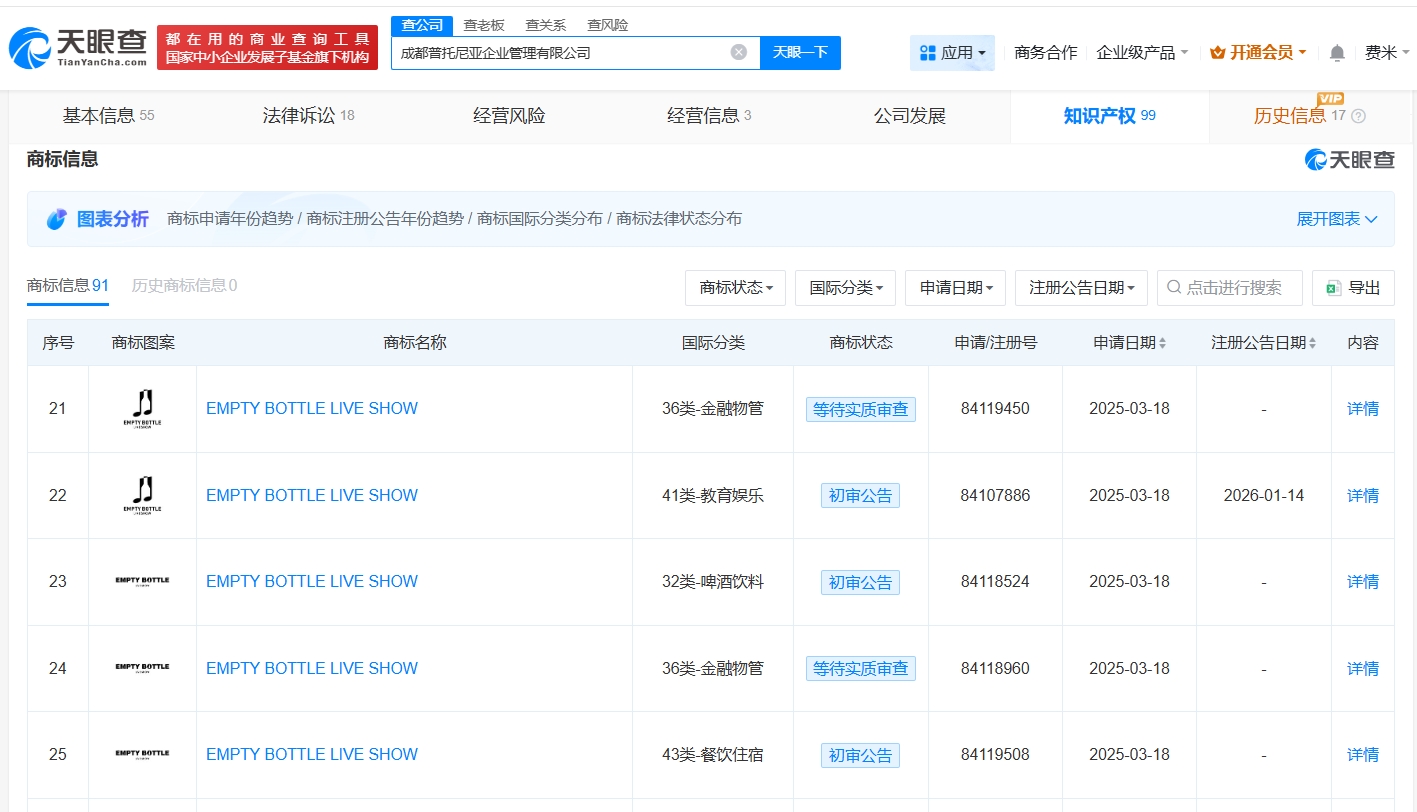This screenshot has height=812, width=1417.
Task: Open the 应用 dropdown menu
Action: click(952, 53)
